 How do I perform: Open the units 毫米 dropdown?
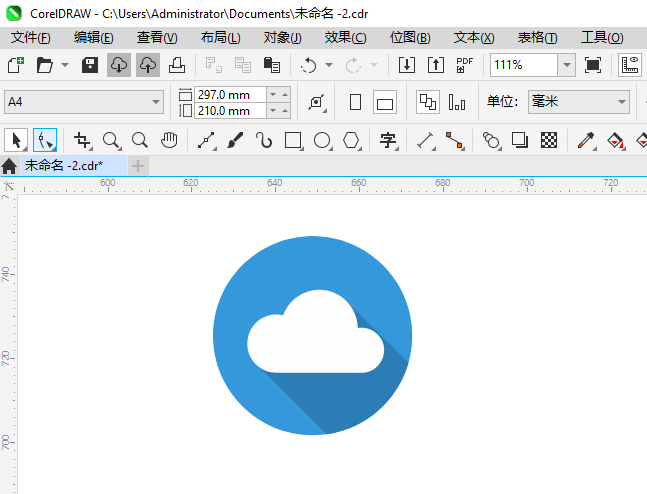(579, 102)
